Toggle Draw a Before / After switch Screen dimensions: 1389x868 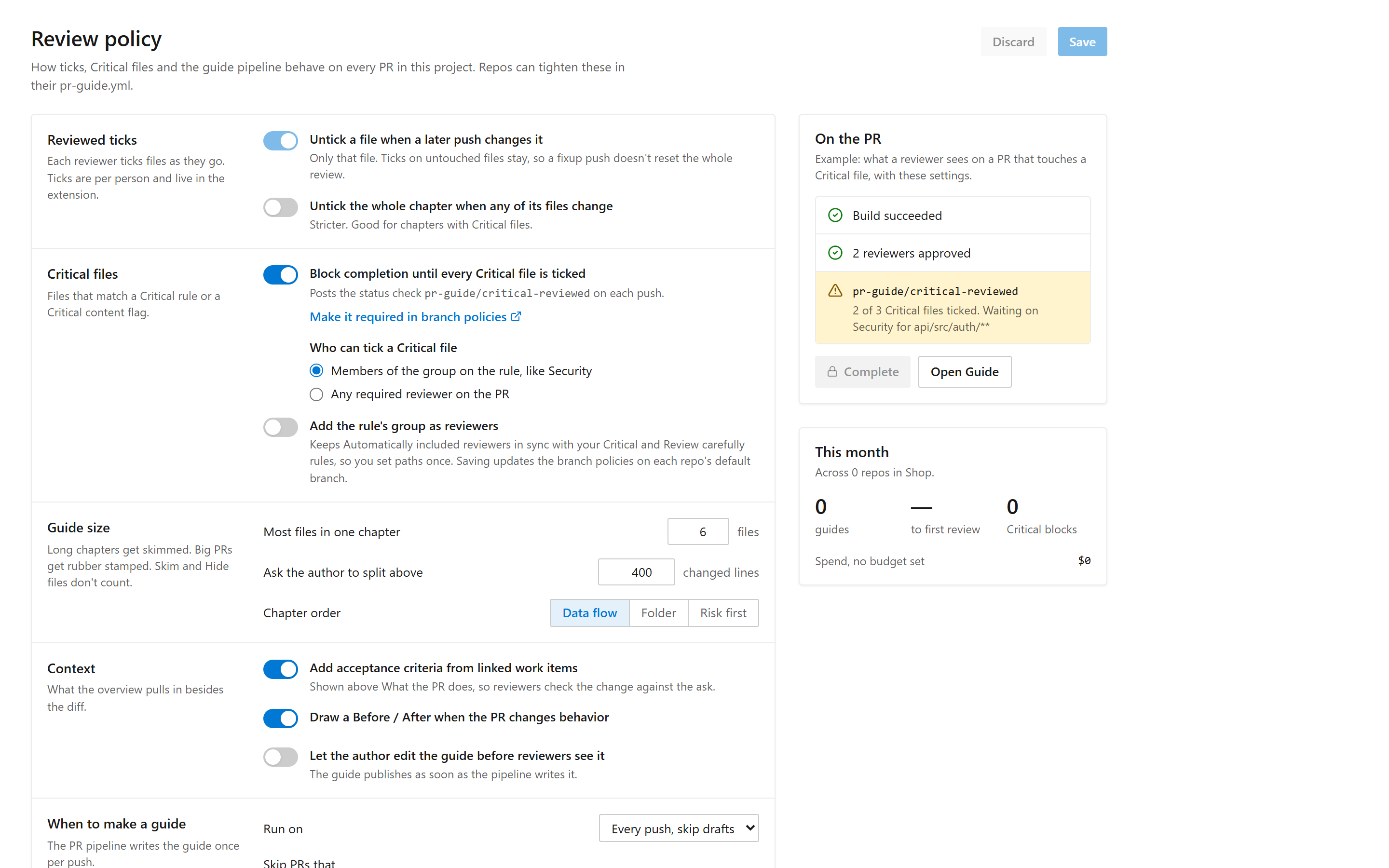pos(280,718)
